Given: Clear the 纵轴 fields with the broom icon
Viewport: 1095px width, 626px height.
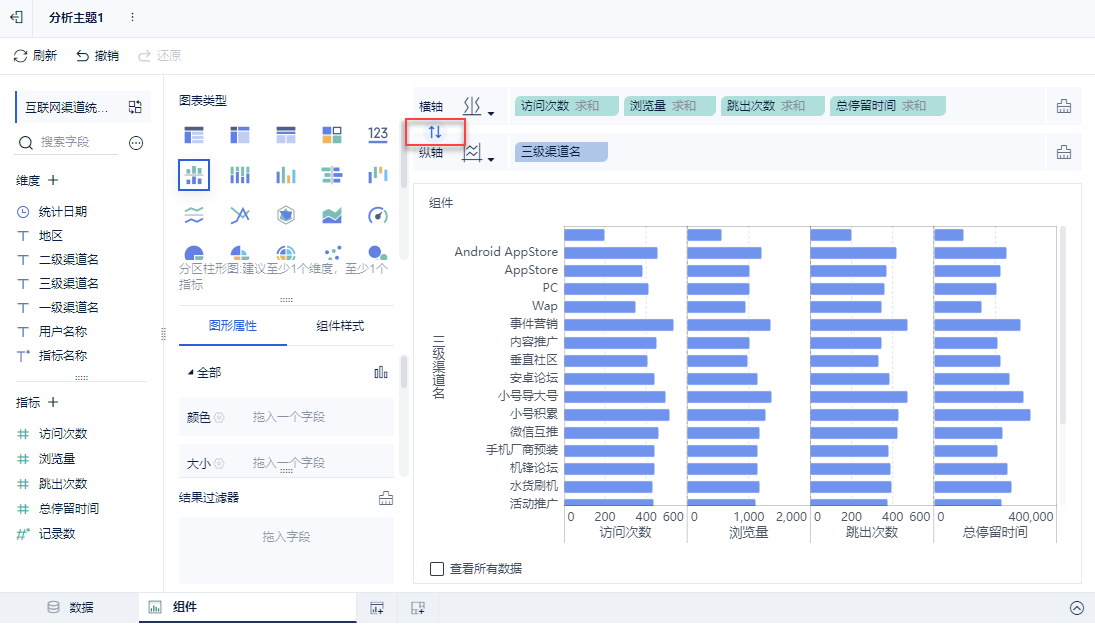Looking at the screenshot, I should coord(1064,152).
